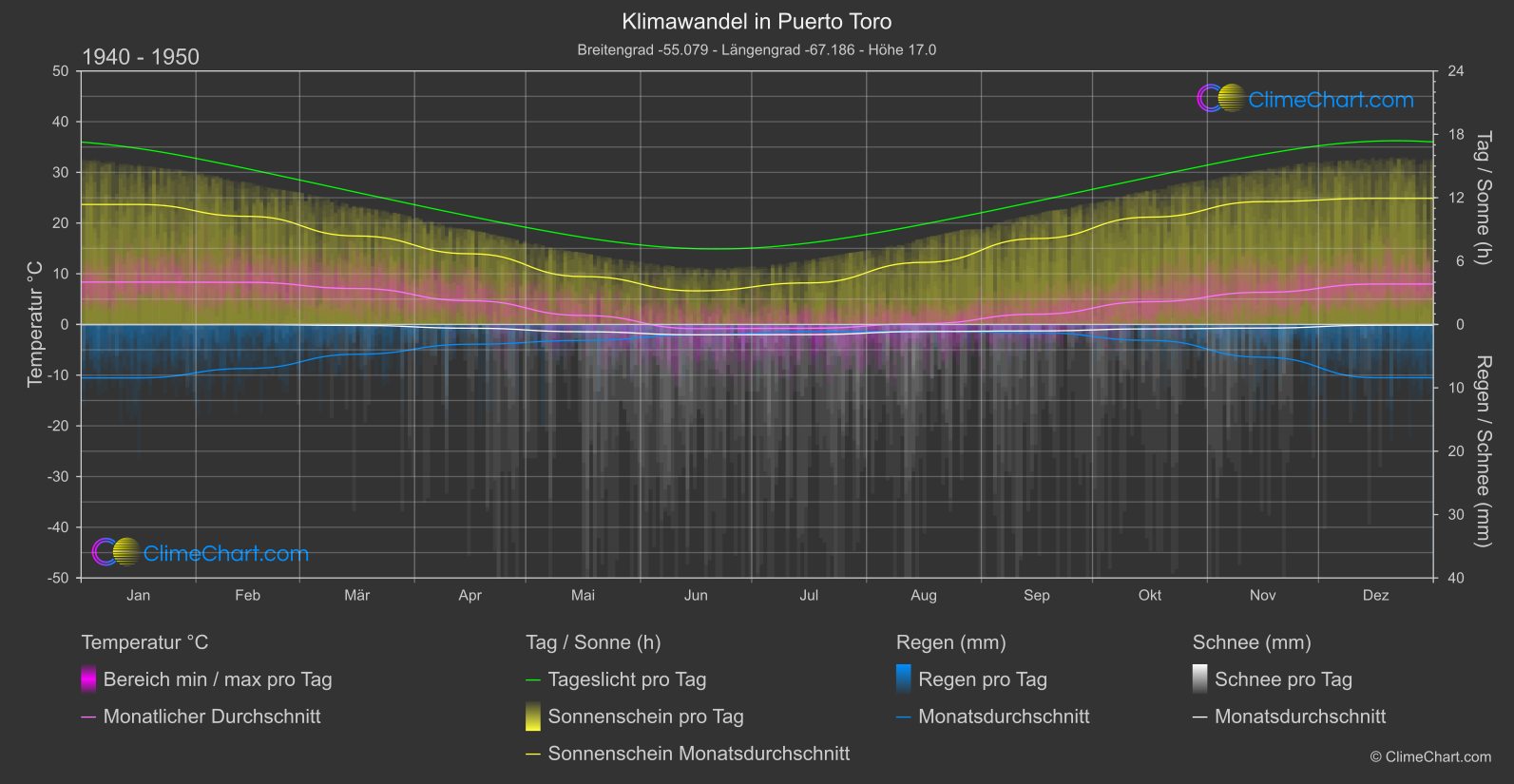
Task: Click the white 'Schnee pro Tag' swatch
Action: tap(1200, 679)
